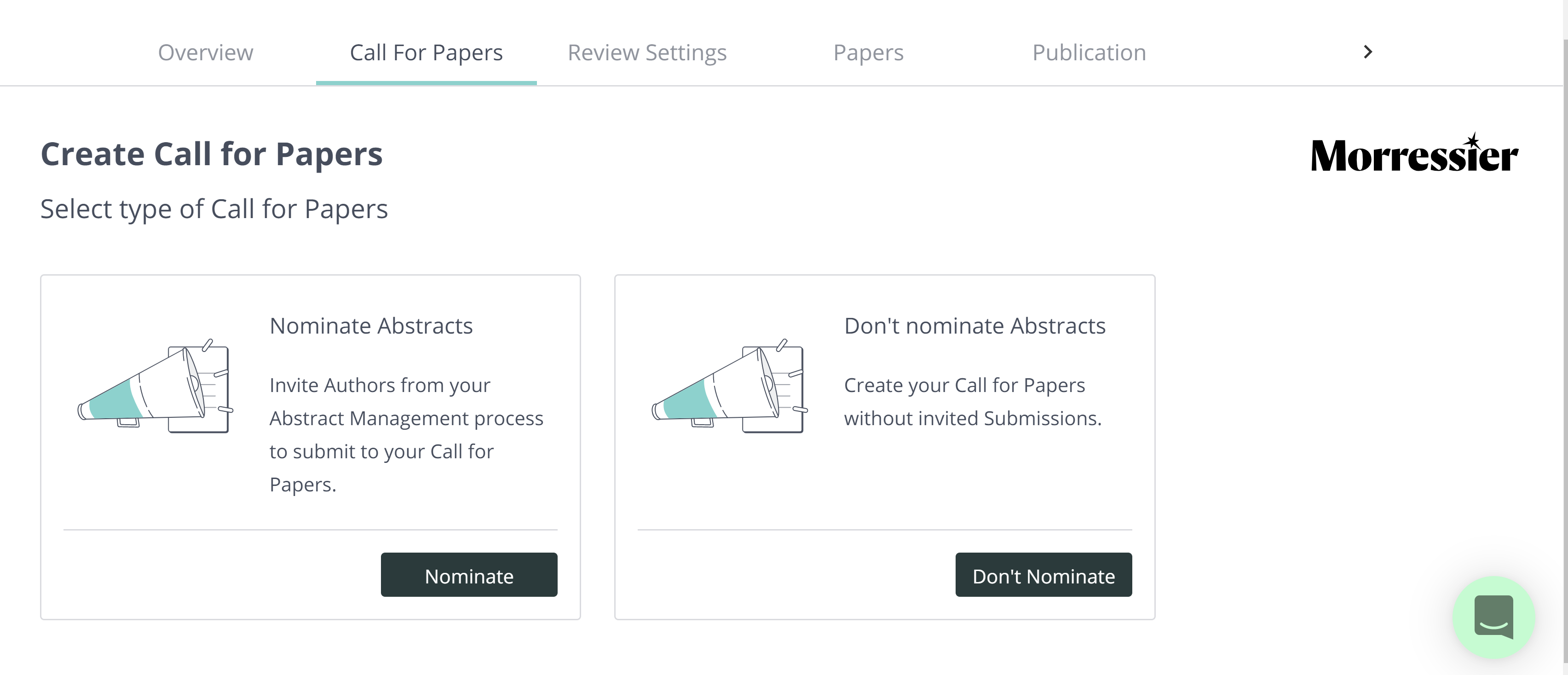Viewport: 1568px width, 675px height.
Task: Show more tabs with the right chevron
Action: pyautogui.click(x=1367, y=52)
